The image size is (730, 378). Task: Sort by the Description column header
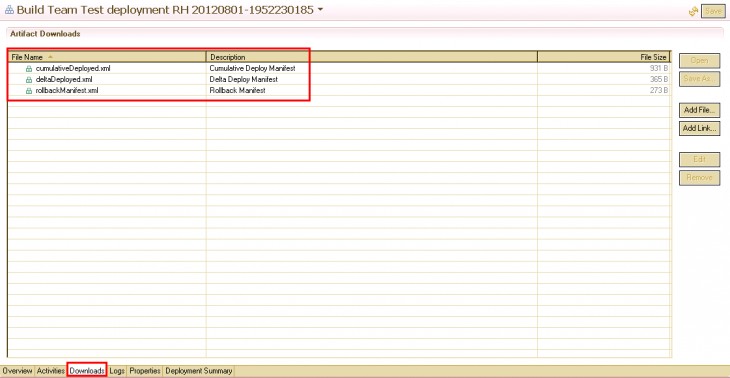tap(372, 57)
